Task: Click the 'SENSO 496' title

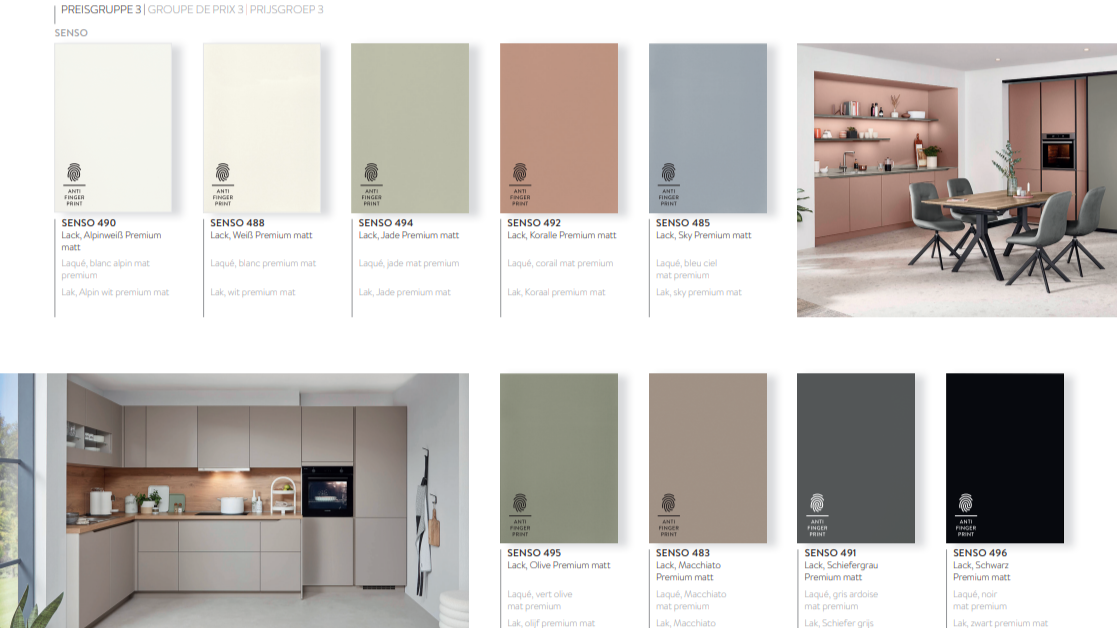Action: [980, 553]
